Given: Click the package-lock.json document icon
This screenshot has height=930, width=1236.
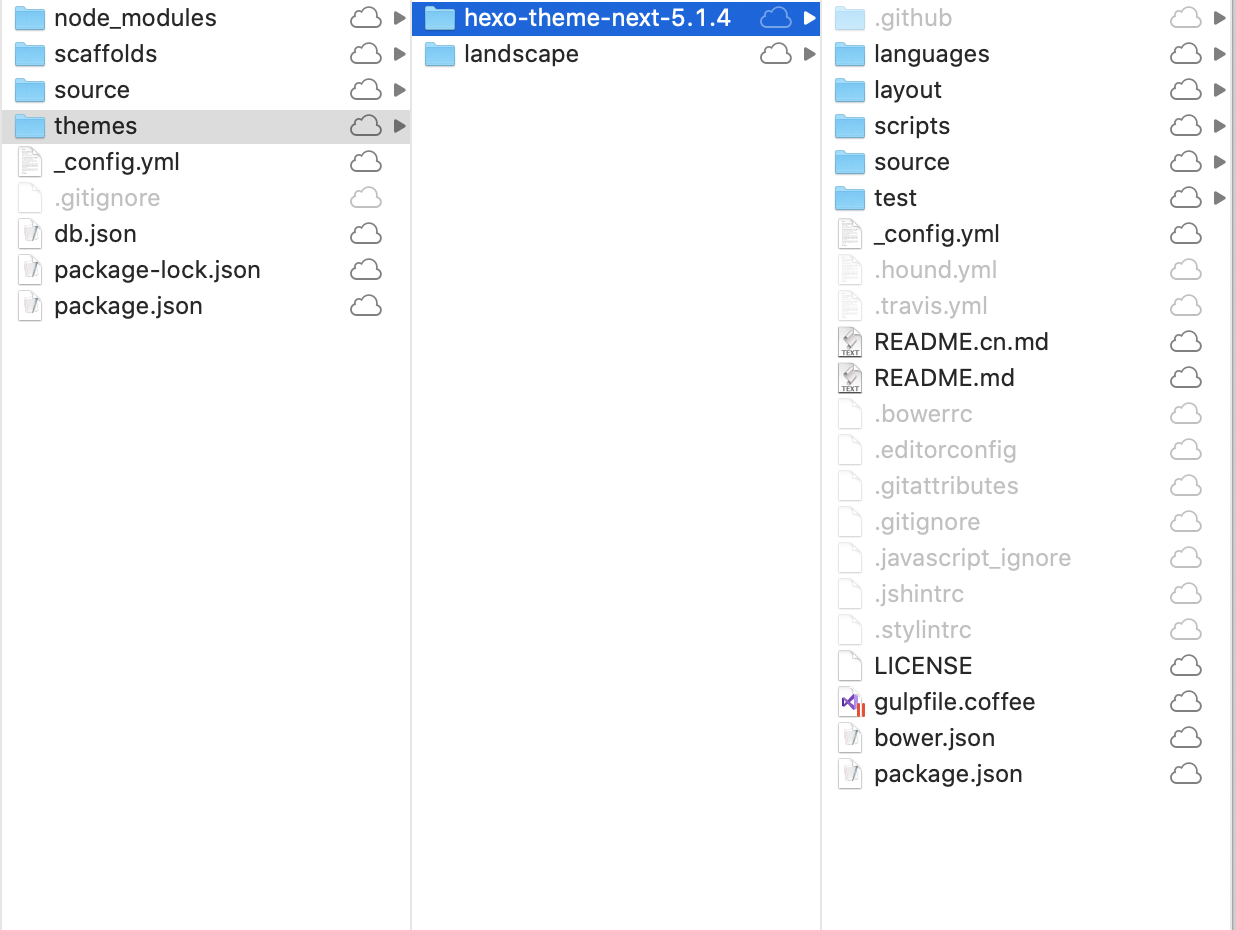Looking at the screenshot, I should coord(30,270).
